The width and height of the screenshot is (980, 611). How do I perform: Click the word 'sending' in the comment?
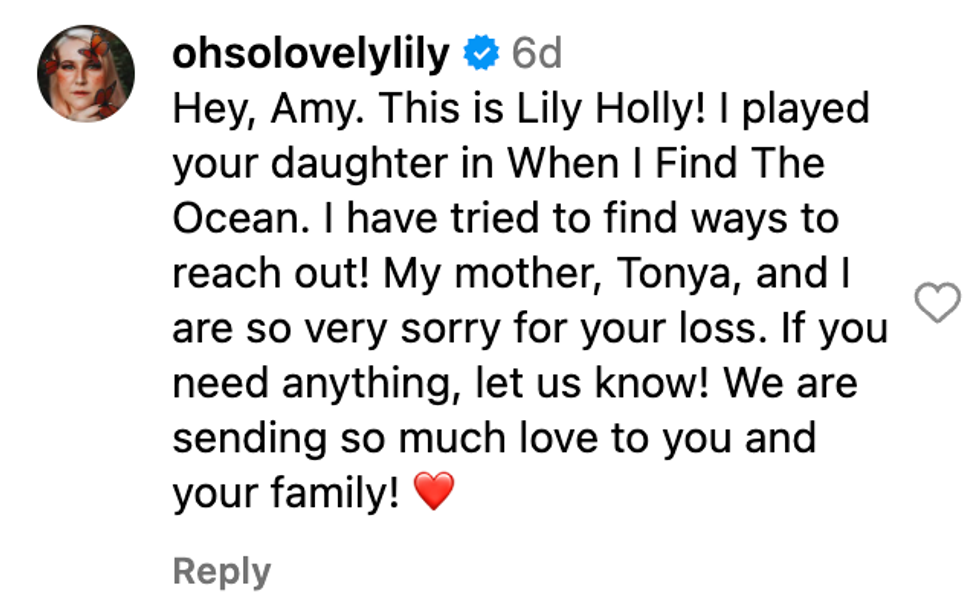[242, 439]
